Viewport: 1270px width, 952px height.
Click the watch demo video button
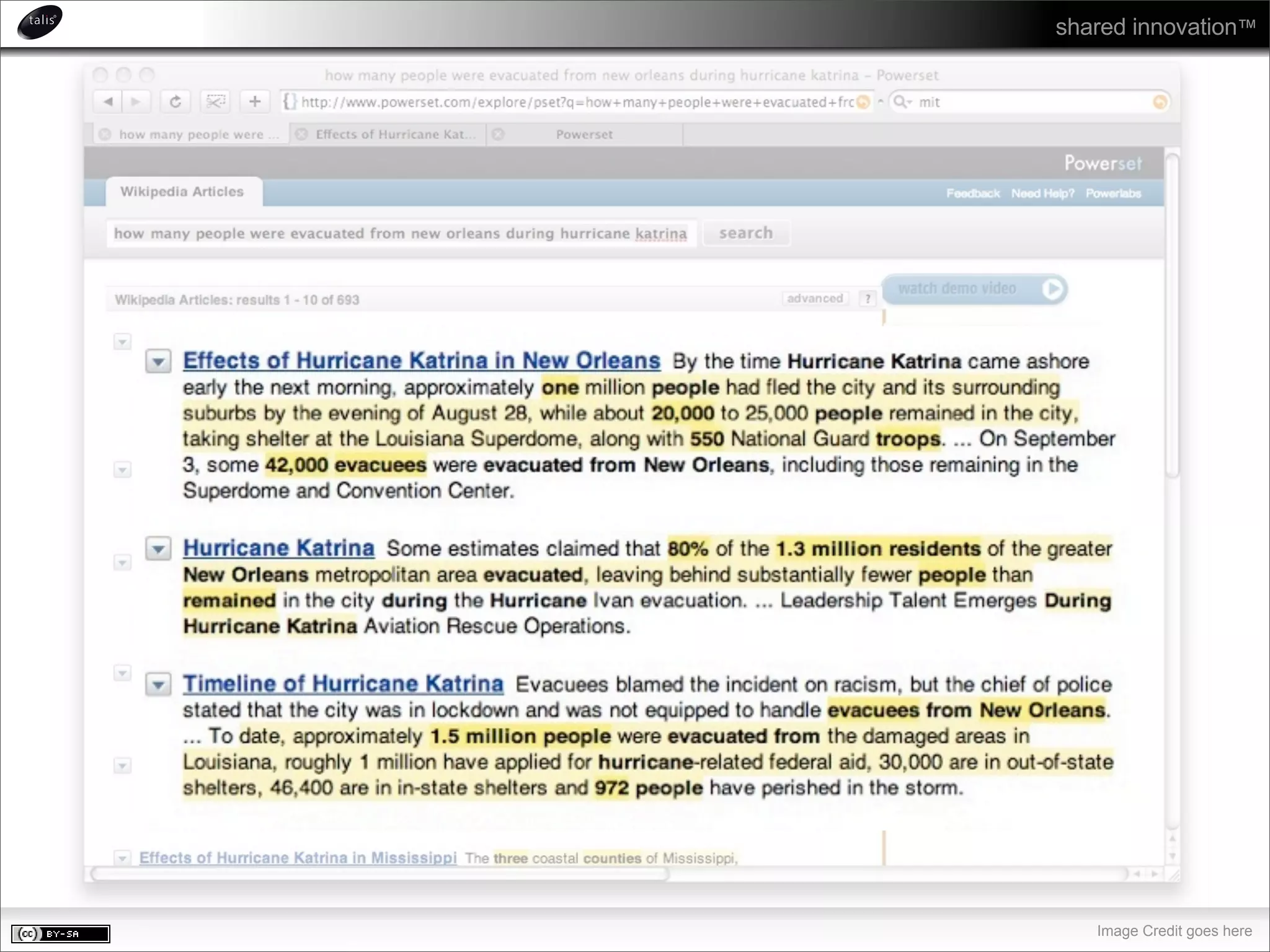point(974,289)
